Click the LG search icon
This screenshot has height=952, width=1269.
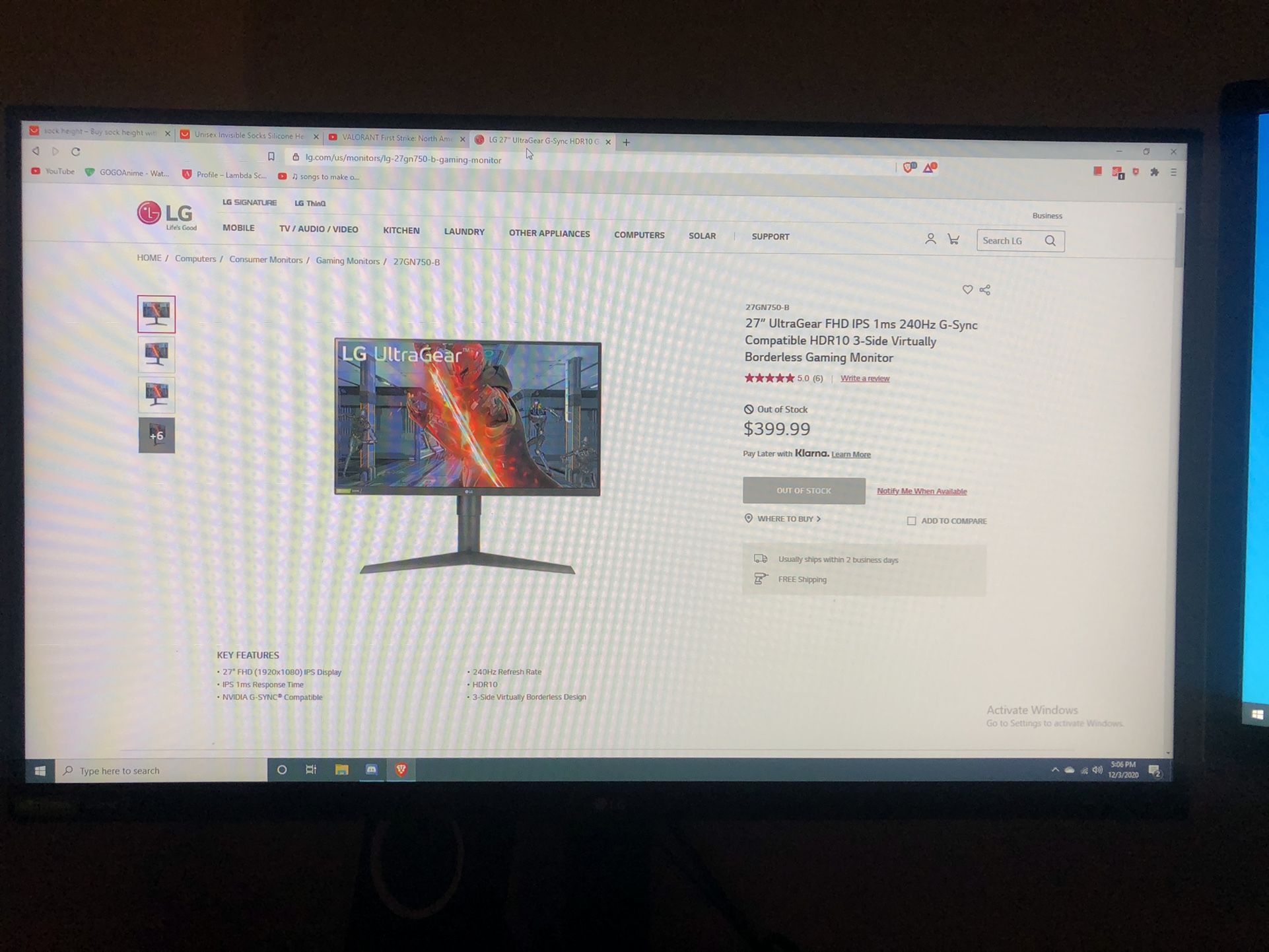point(1050,240)
